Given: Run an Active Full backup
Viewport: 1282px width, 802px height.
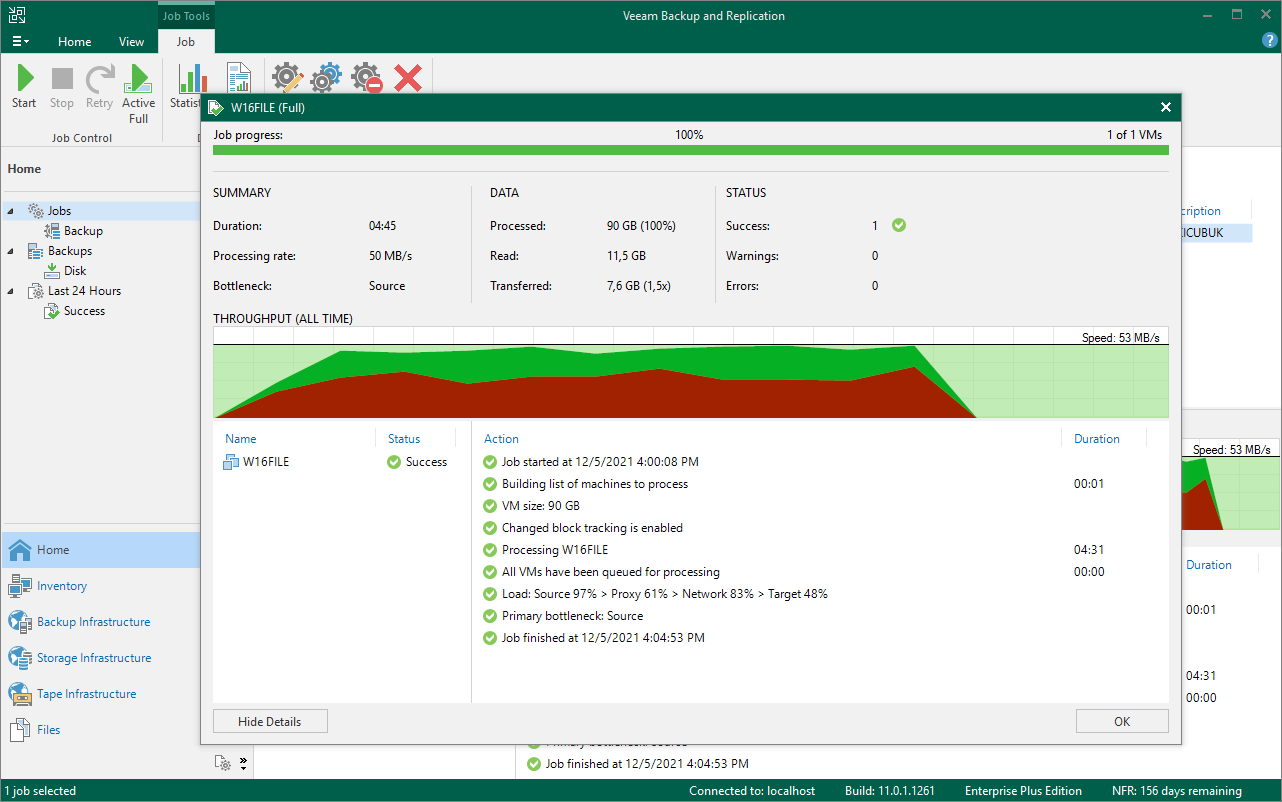Looking at the screenshot, I should pos(138,92).
